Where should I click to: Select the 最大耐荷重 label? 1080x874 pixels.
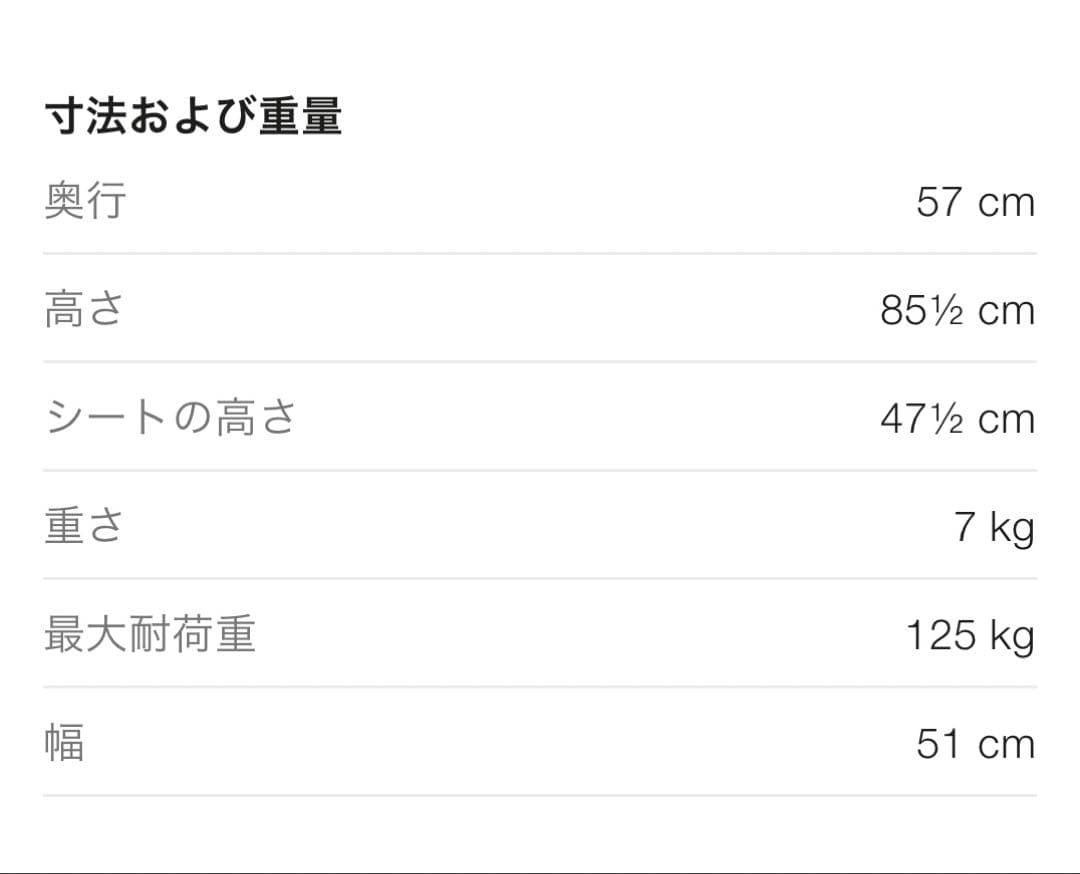[x=150, y=635]
